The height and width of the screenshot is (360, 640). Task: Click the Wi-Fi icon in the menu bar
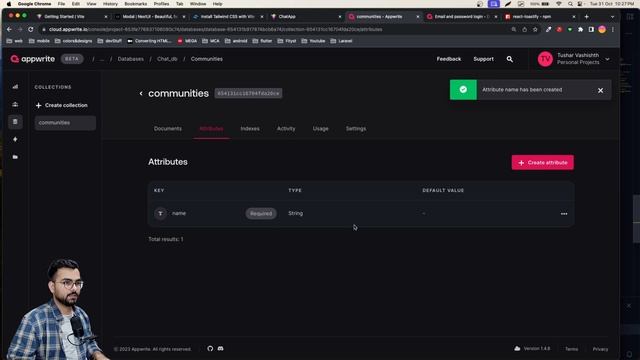coord(558,4)
